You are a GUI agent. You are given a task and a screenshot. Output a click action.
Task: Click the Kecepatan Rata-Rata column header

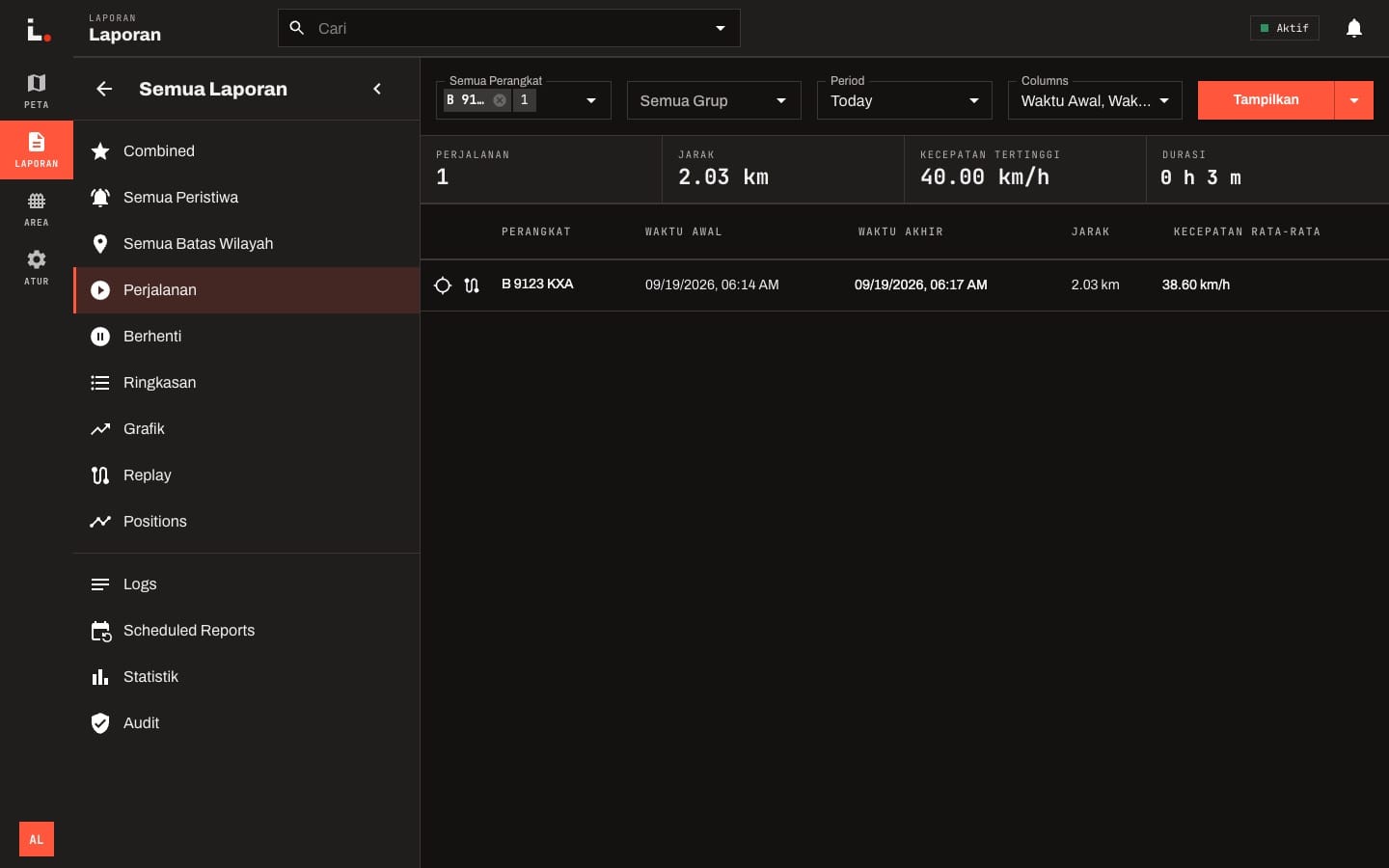point(1247,231)
